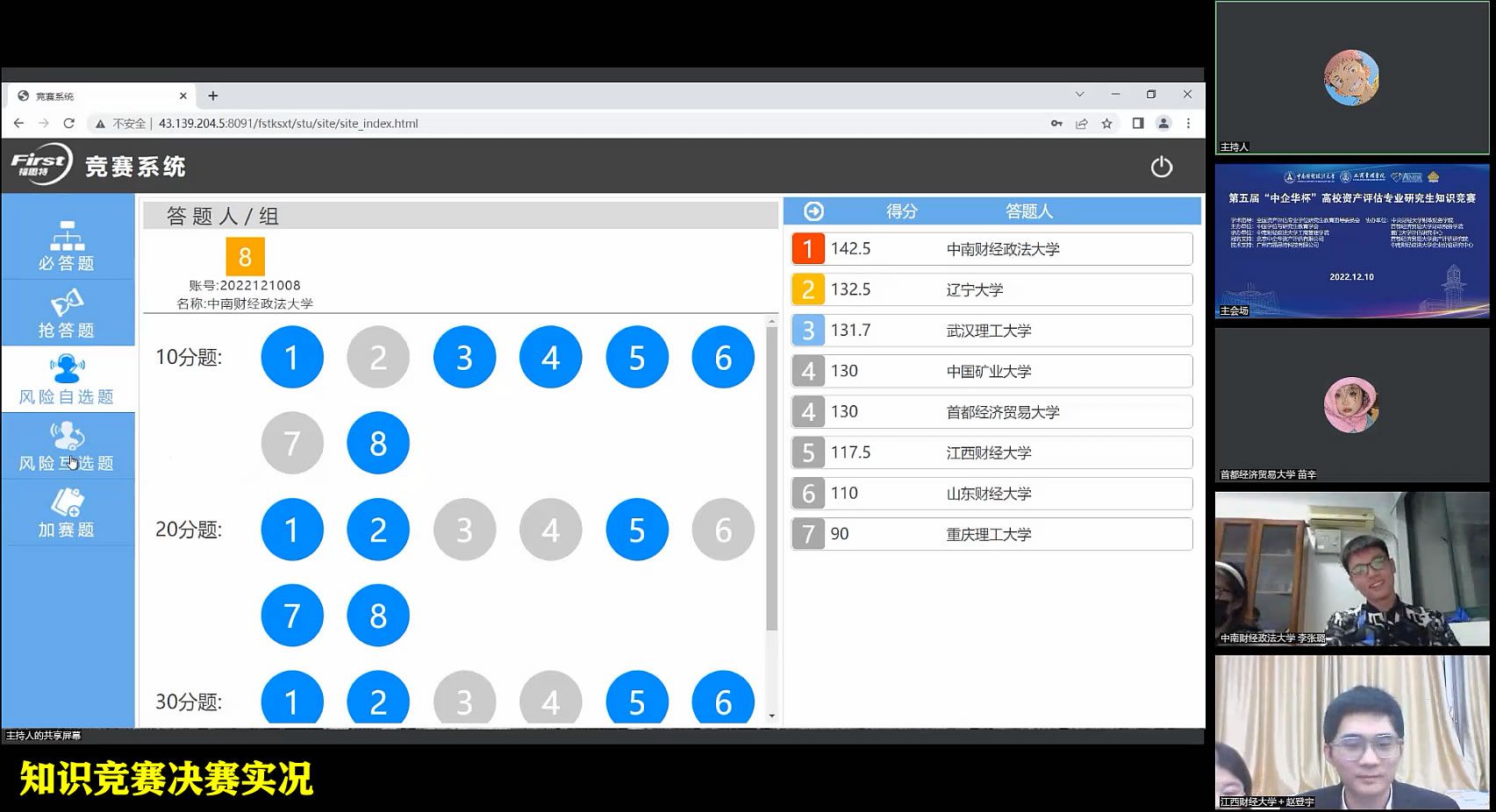The height and width of the screenshot is (812, 1496).
Task: Toggle browser side panel icon
Action: 1138,124
